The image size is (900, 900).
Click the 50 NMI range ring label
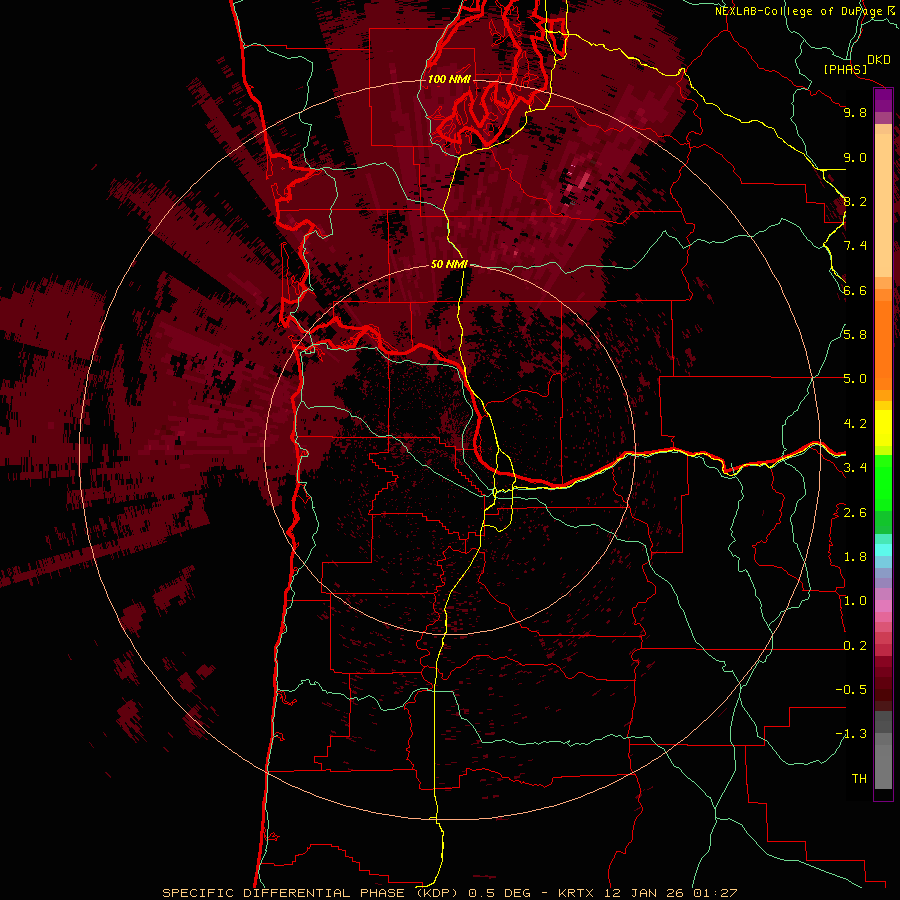449,264
